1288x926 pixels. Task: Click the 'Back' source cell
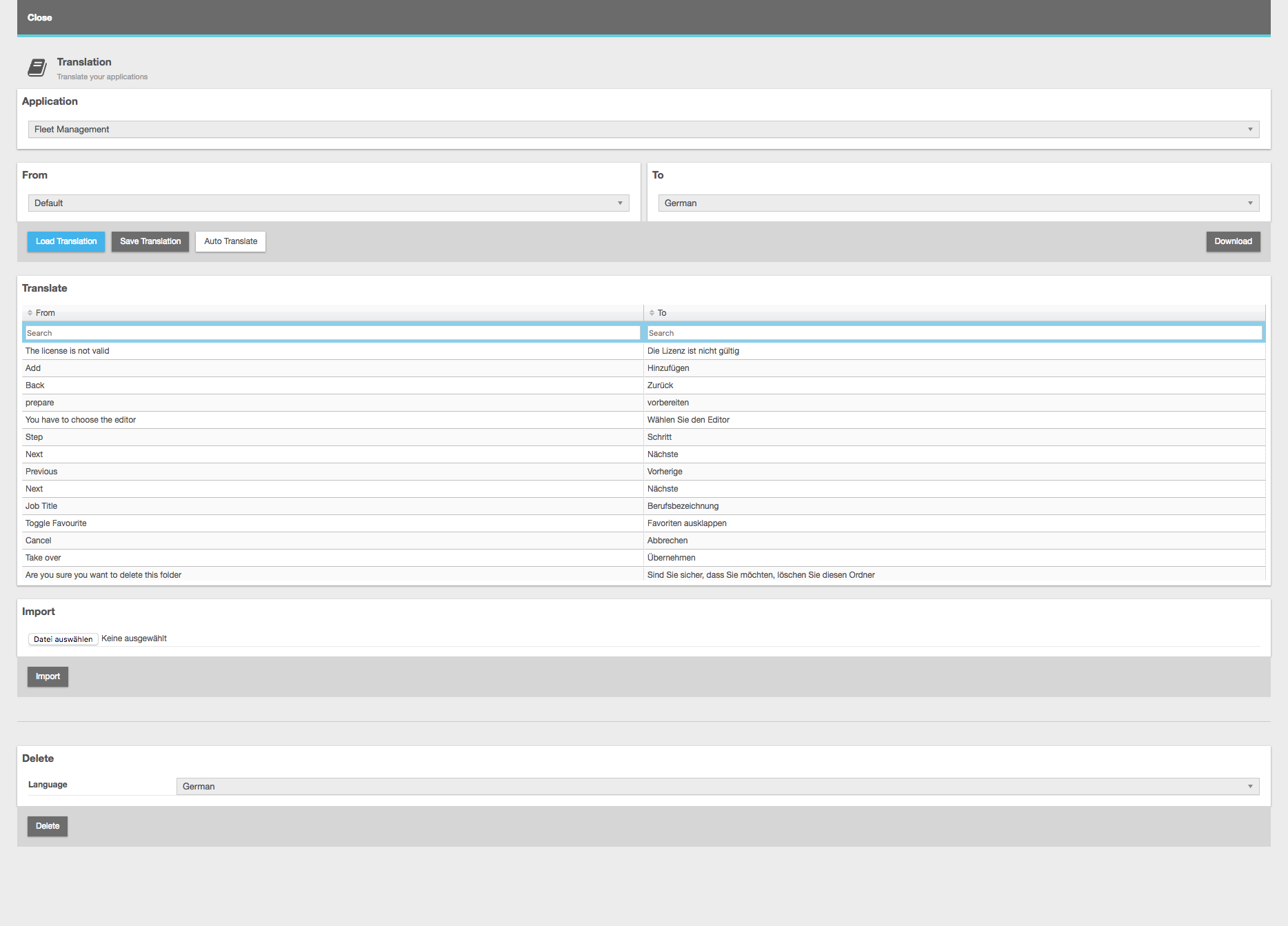click(332, 385)
